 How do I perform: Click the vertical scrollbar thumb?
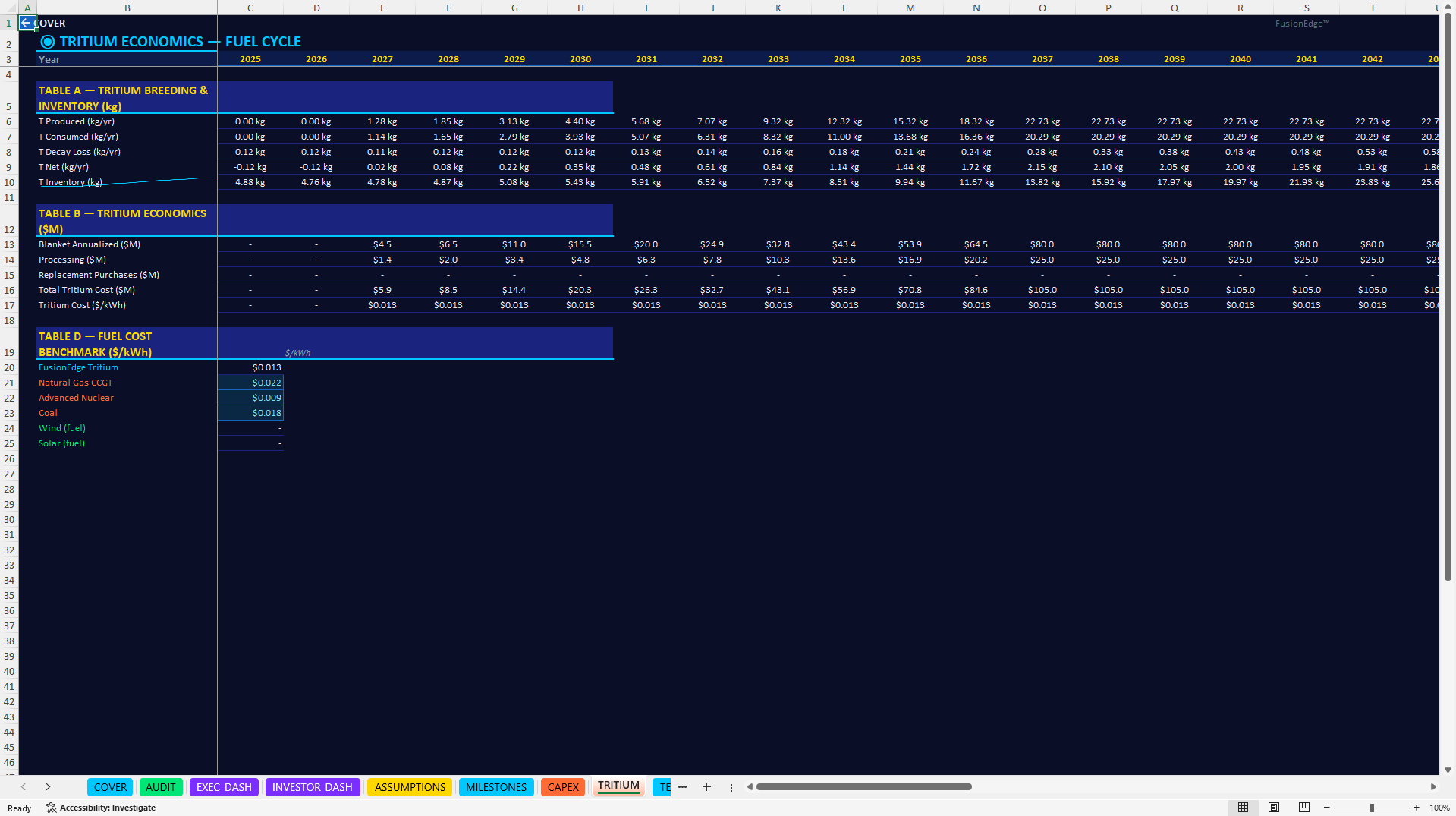click(1448, 296)
